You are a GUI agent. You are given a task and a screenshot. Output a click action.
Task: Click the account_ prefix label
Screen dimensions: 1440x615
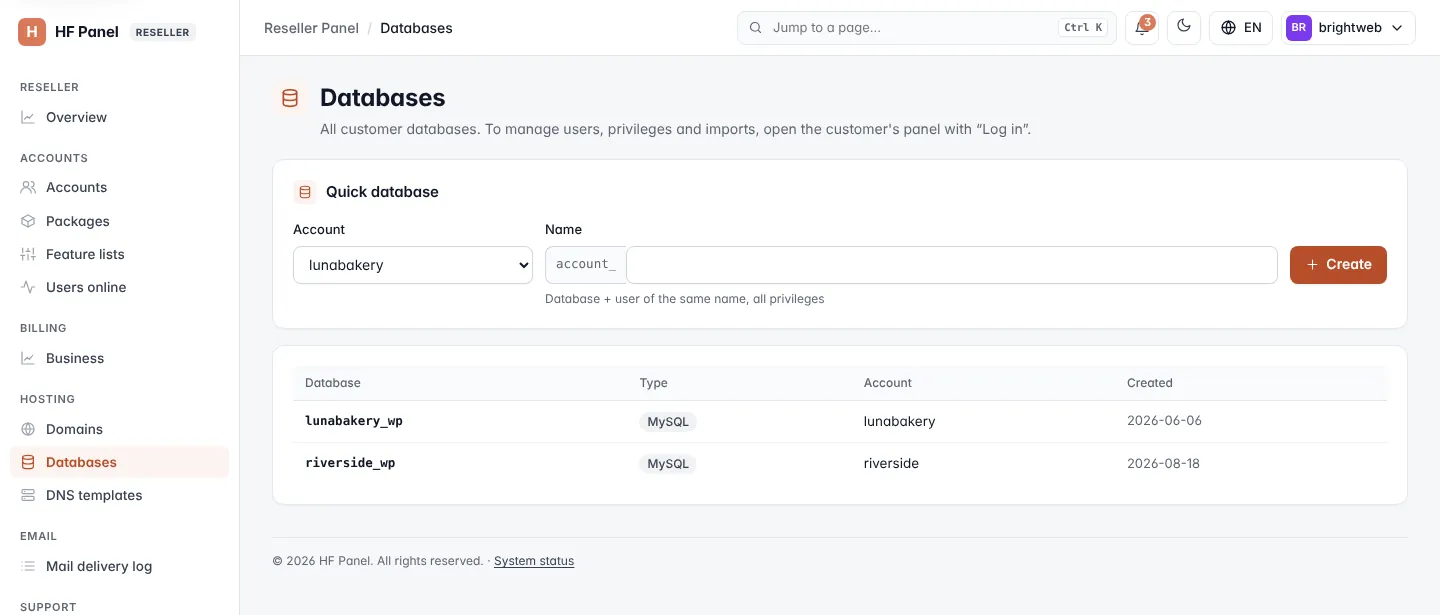[x=586, y=265]
